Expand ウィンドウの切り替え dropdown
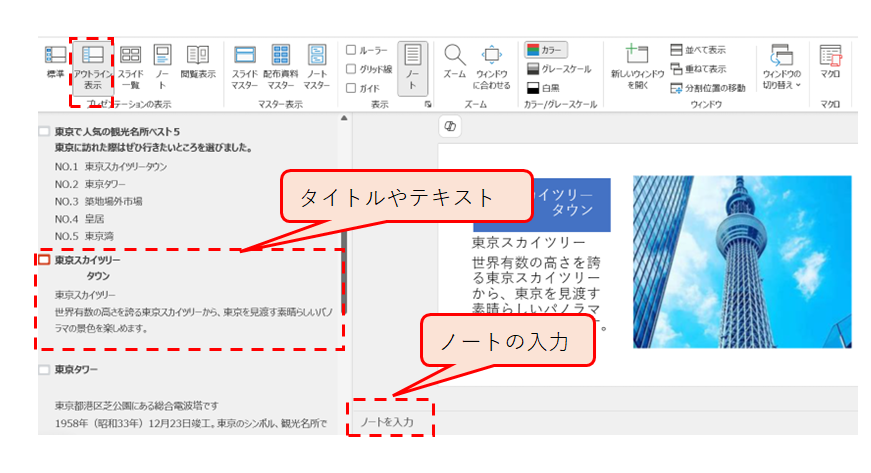The width and height of the screenshot is (871, 473). pos(781,65)
